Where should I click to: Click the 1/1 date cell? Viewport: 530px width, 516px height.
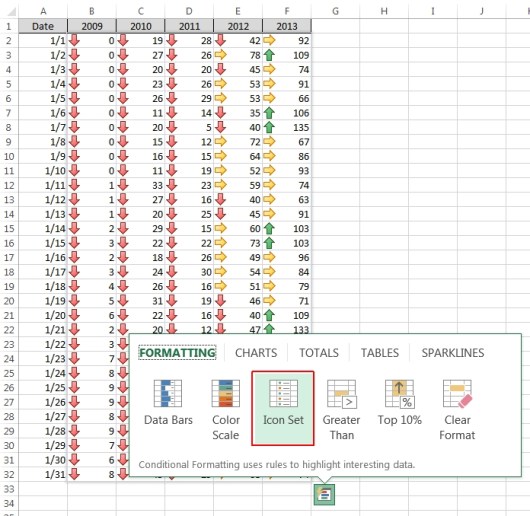[43, 41]
